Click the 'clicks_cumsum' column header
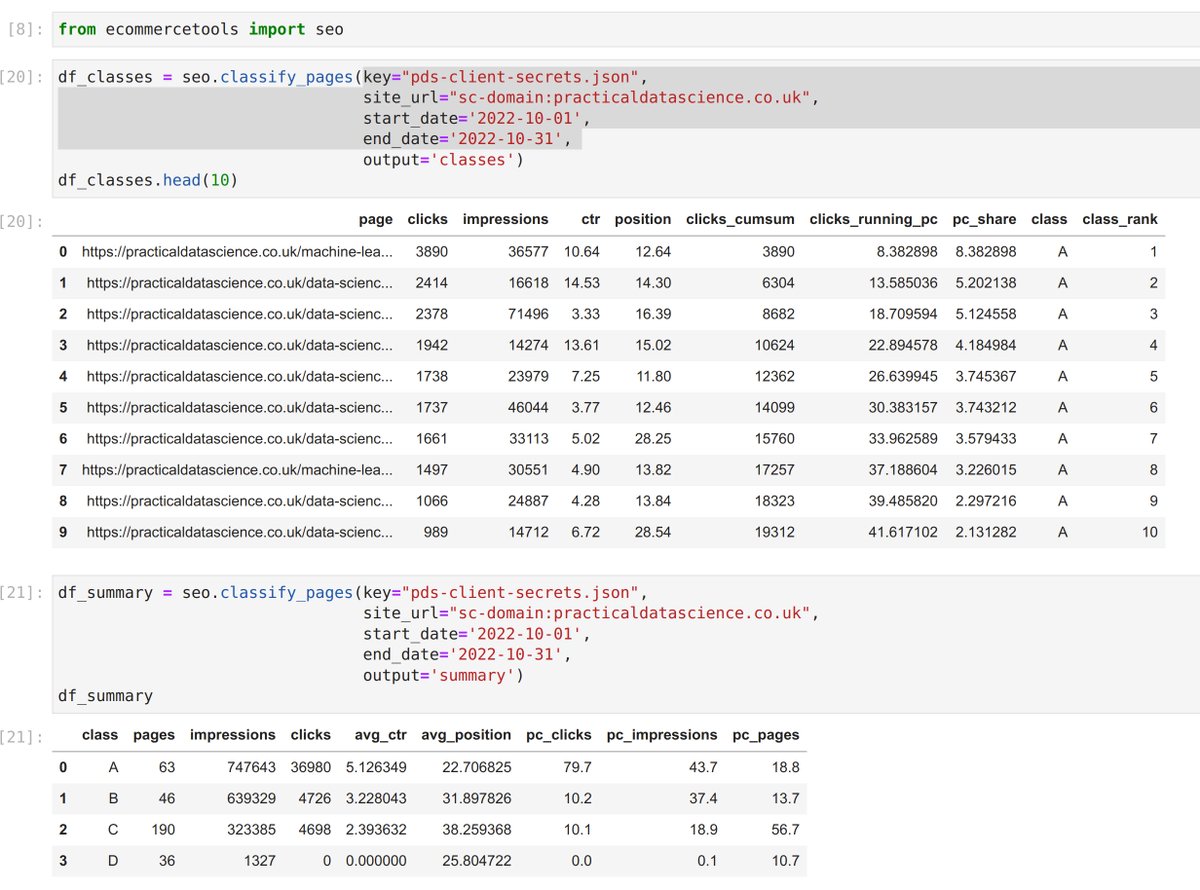 click(740, 219)
